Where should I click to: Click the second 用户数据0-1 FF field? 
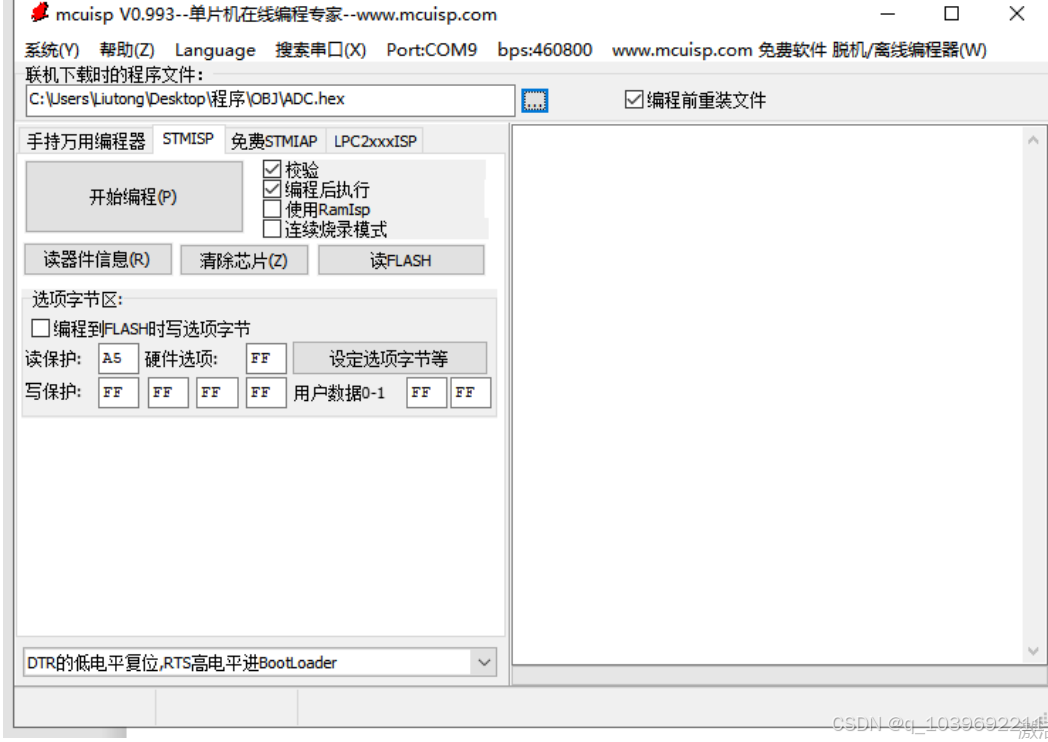click(x=471, y=392)
